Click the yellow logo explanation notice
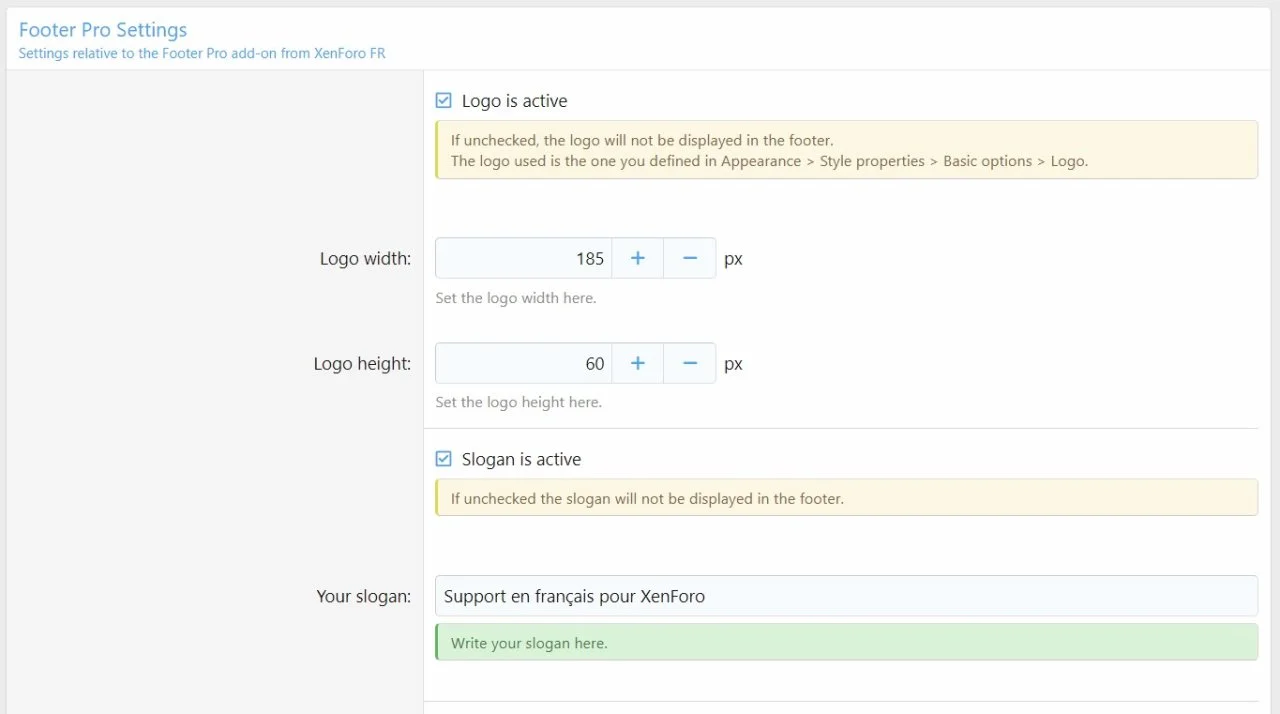This screenshot has width=1280, height=714. click(x=845, y=150)
